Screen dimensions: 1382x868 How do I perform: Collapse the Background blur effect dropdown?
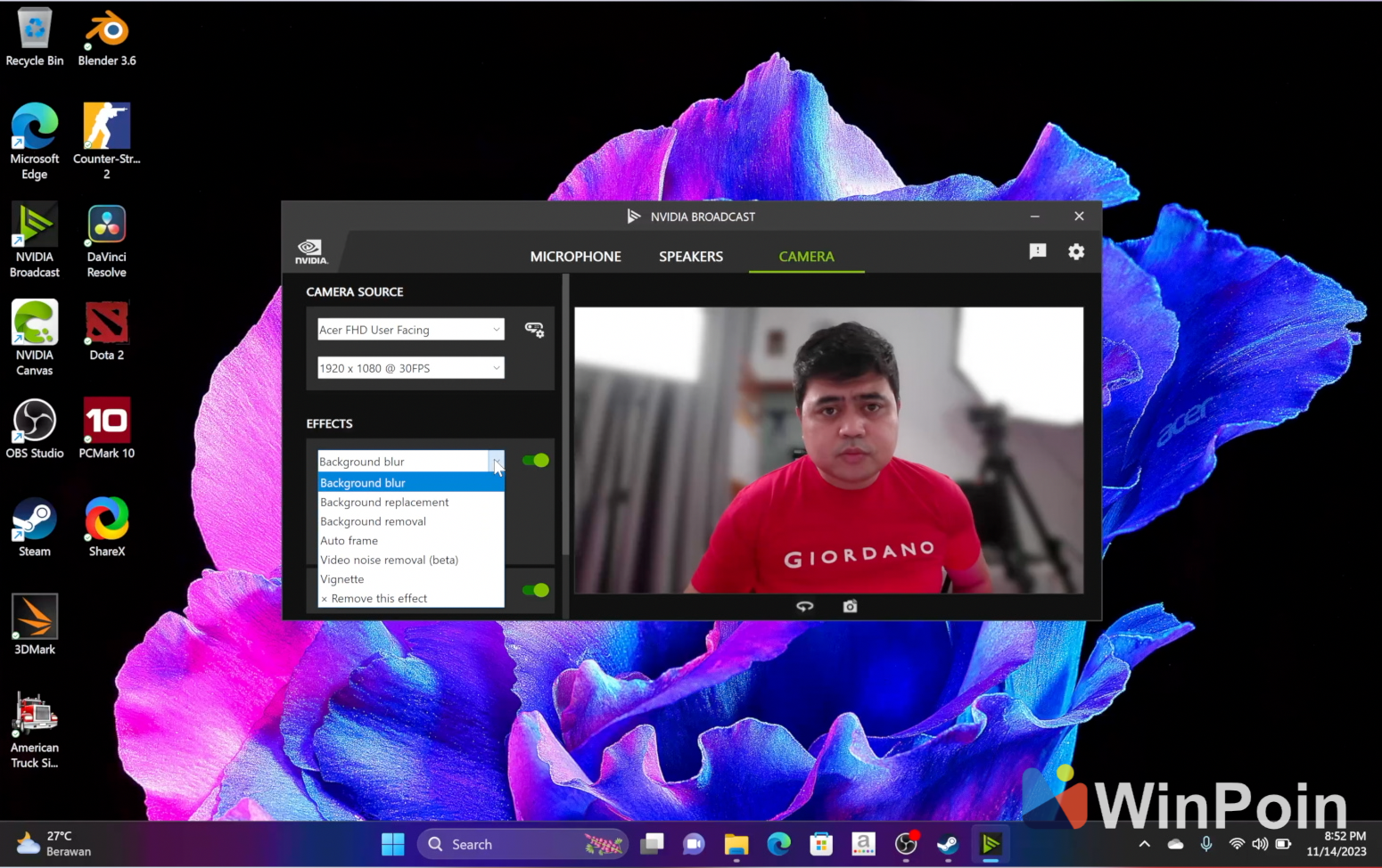(x=496, y=461)
